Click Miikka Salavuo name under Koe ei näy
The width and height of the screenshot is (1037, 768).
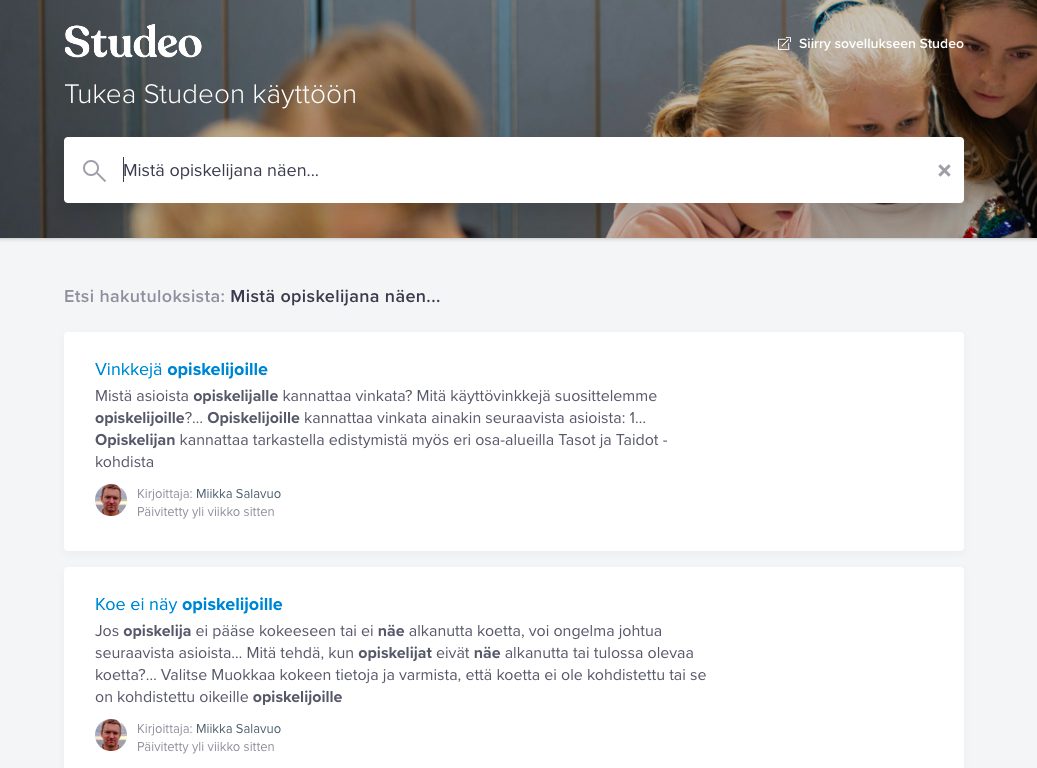(x=238, y=728)
